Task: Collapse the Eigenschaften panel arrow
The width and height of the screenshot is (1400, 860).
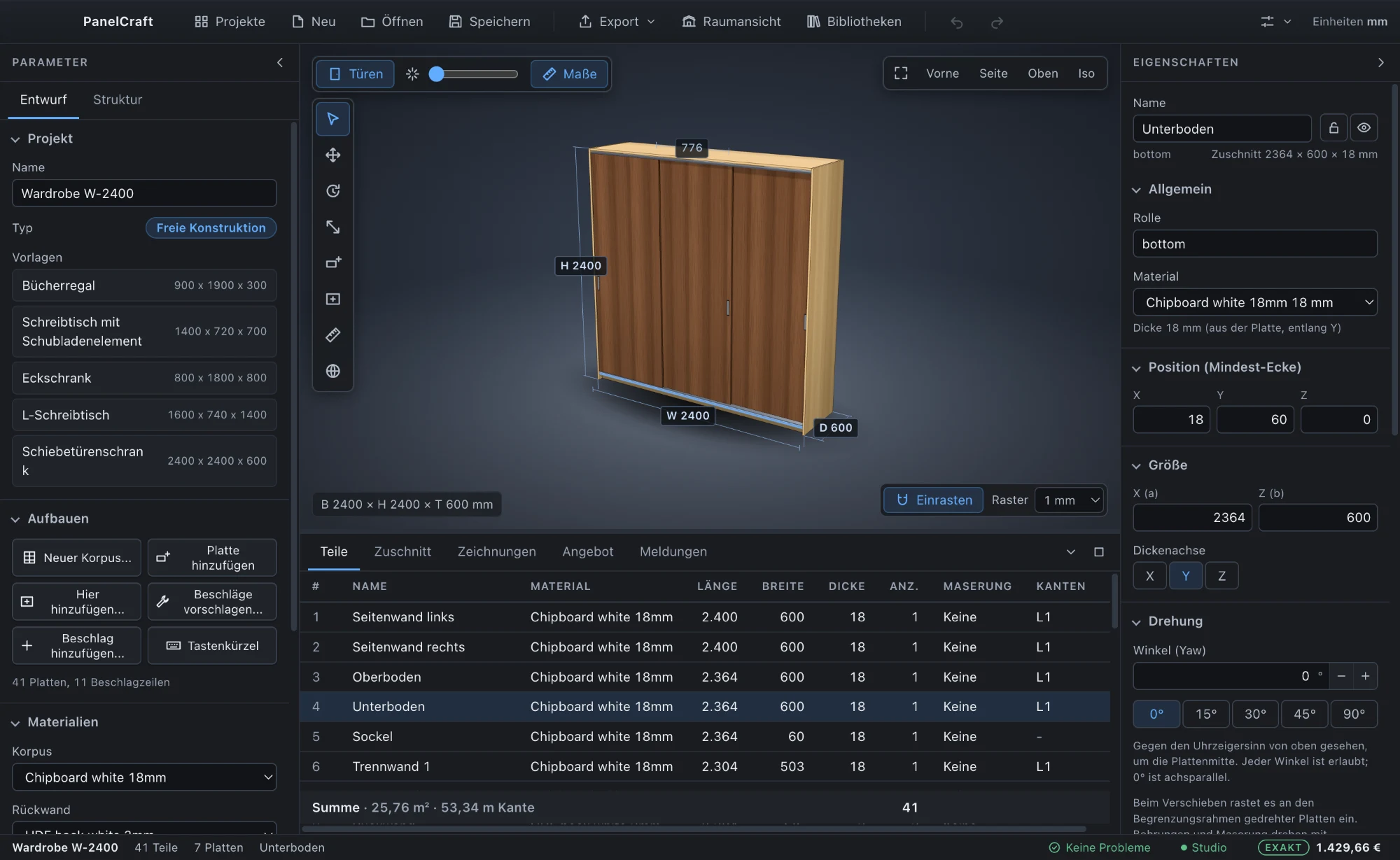Action: [1380, 62]
